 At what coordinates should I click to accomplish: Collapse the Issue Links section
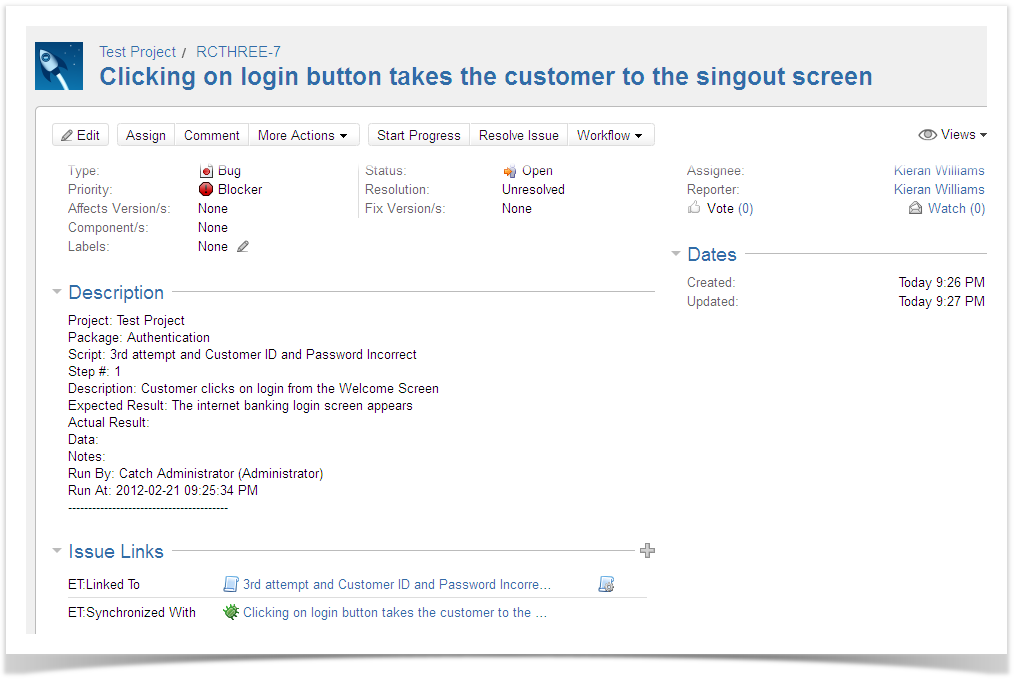point(56,551)
